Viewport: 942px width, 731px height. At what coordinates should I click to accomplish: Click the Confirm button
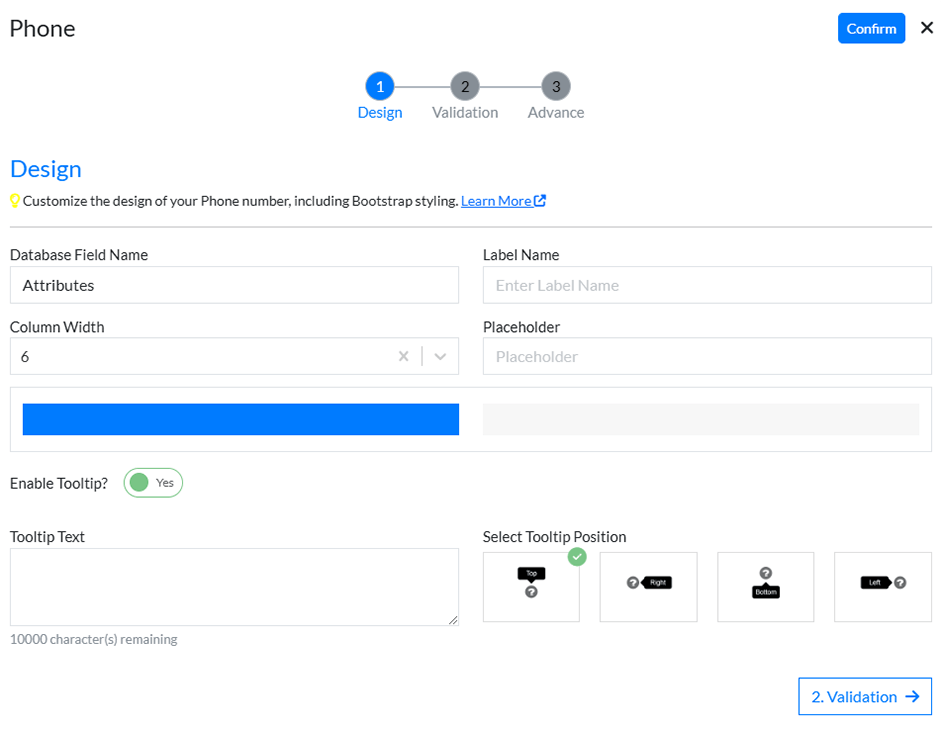tap(871, 28)
